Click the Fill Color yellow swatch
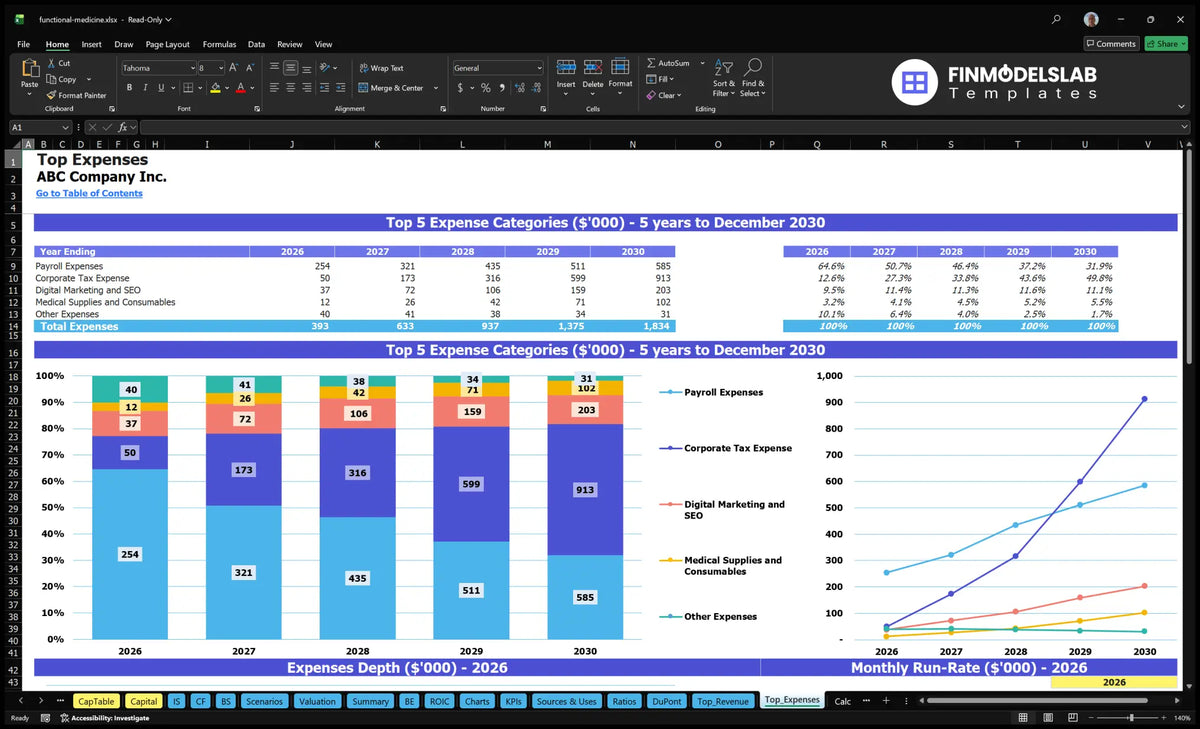 click(x=215, y=88)
